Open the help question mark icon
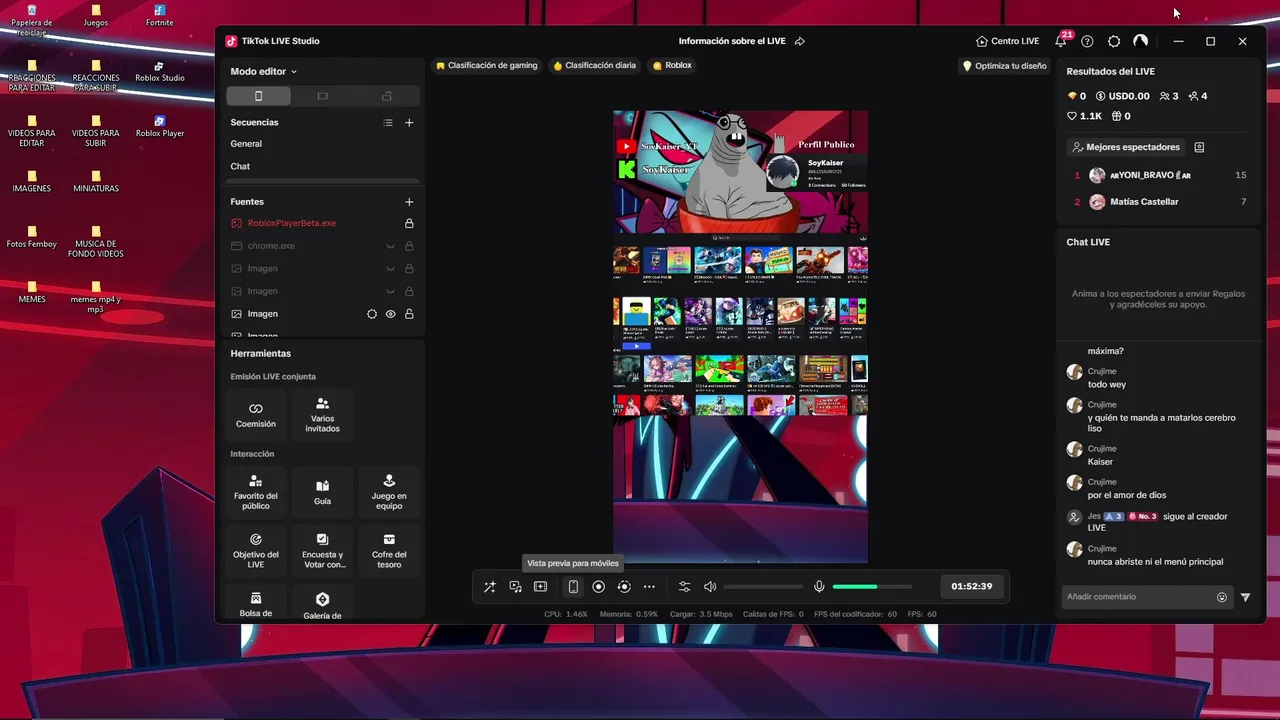Viewport: 1280px width, 720px height. click(1087, 41)
